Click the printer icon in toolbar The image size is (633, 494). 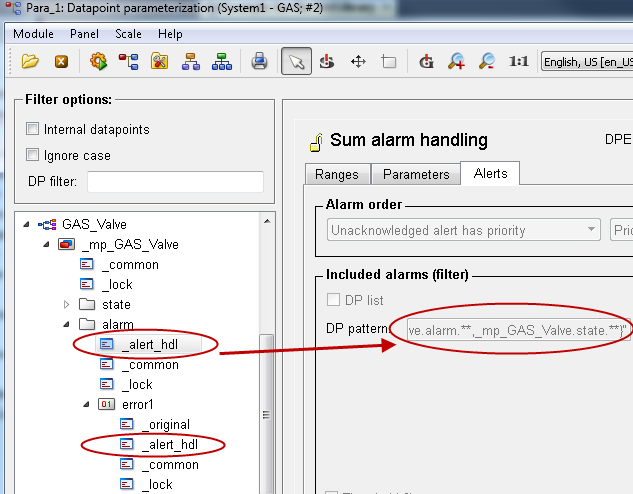[259, 61]
